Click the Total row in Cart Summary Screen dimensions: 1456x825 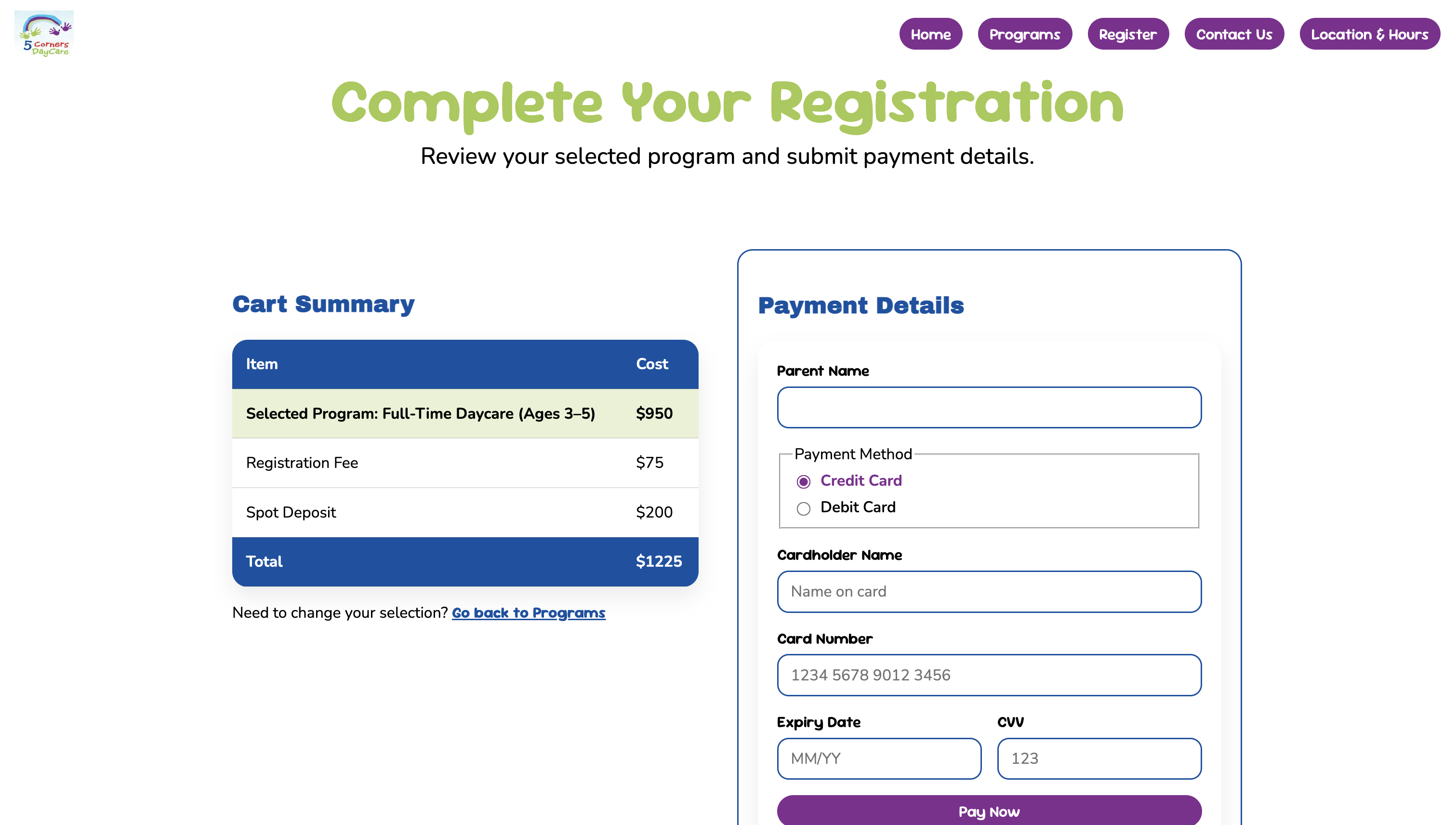click(x=464, y=561)
